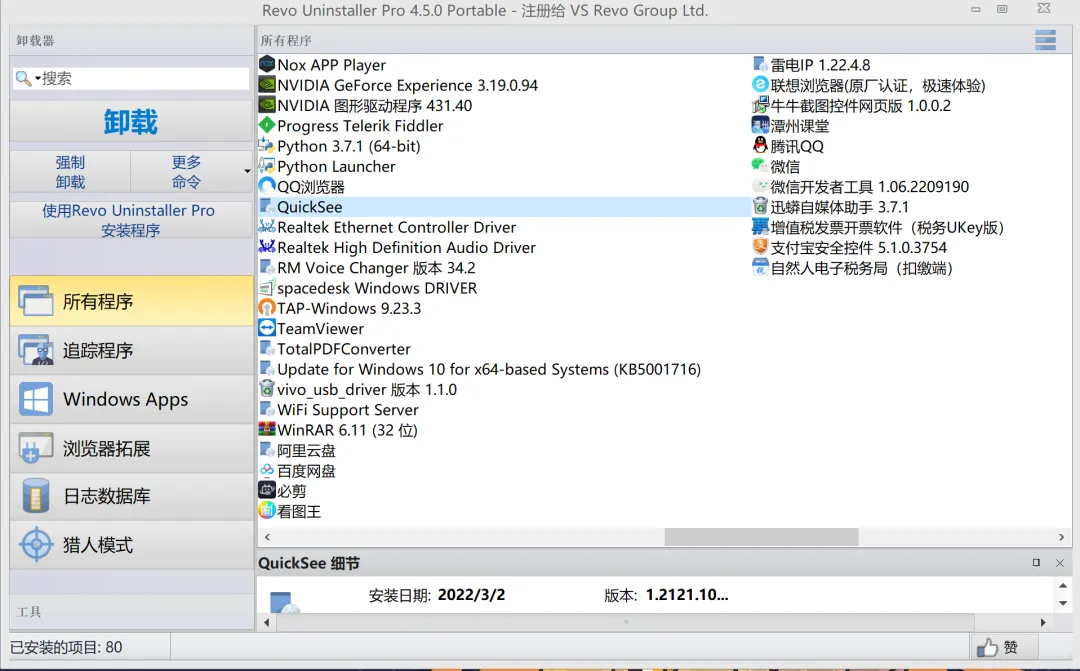The width and height of the screenshot is (1080, 671).
Task: Select the WiFi Support Server entry
Action: (x=347, y=409)
